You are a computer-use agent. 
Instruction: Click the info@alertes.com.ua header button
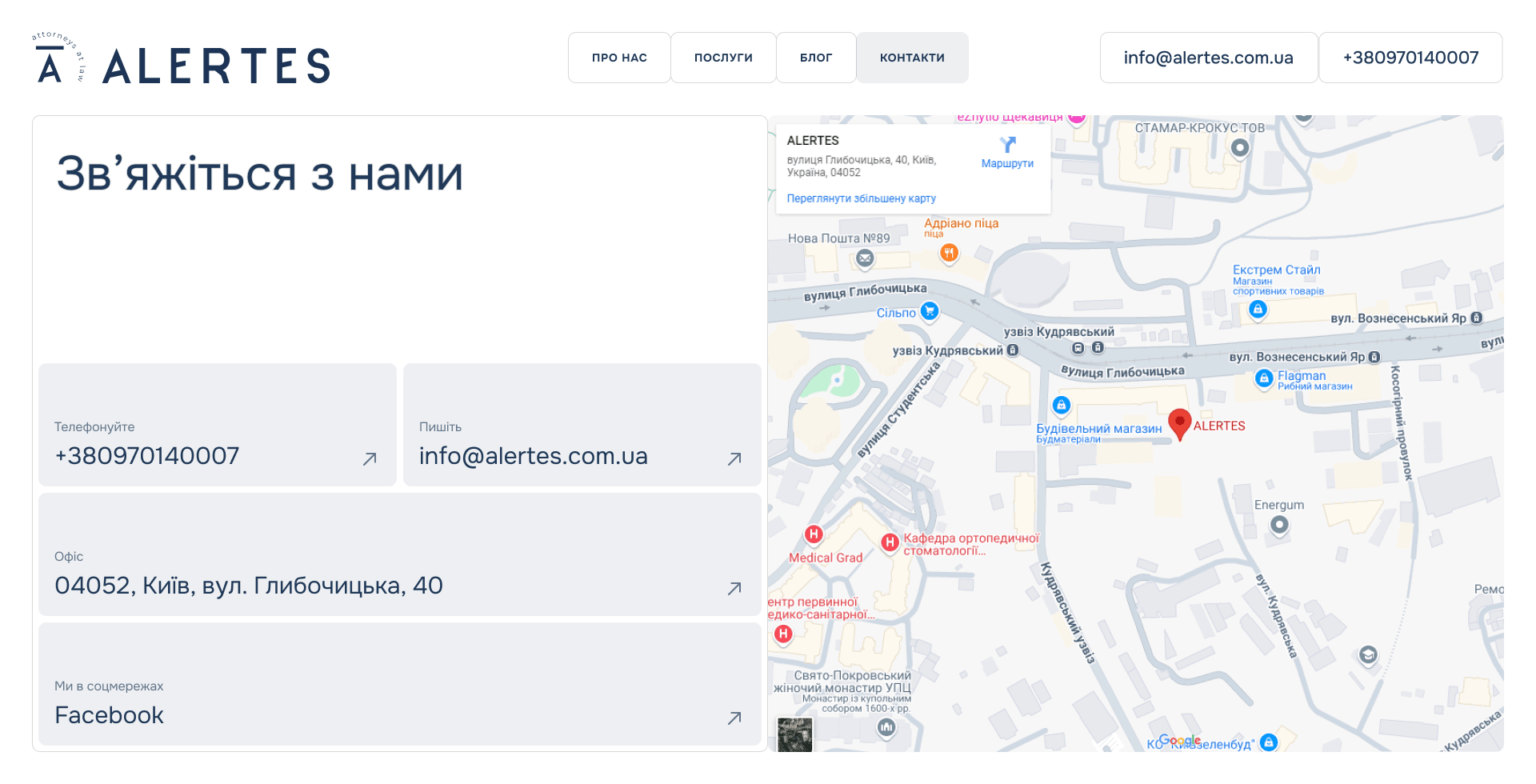point(1208,58)
